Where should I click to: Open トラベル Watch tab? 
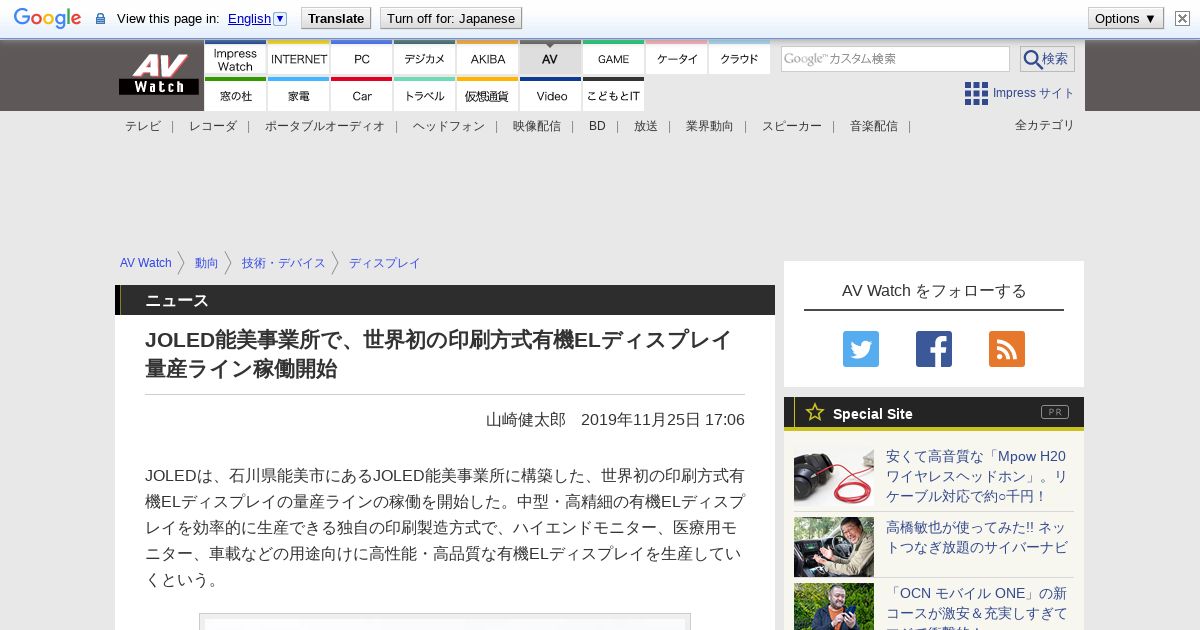click(425, 95)
